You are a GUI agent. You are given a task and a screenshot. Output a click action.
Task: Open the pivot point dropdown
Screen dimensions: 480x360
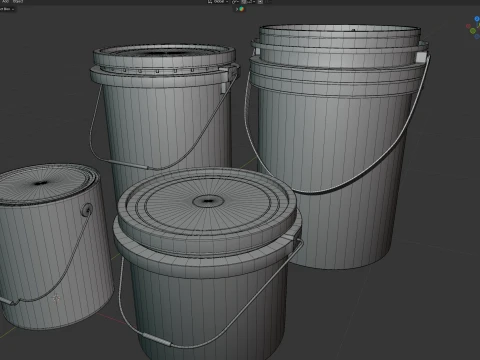pyautogui.click(x=235, y=1)
